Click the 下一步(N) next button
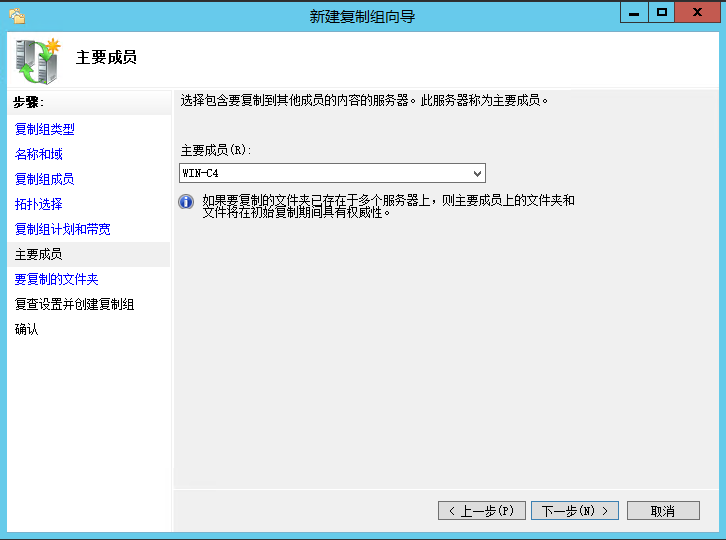This screenshot has width=726, height=540. click(x=575, y=510)
